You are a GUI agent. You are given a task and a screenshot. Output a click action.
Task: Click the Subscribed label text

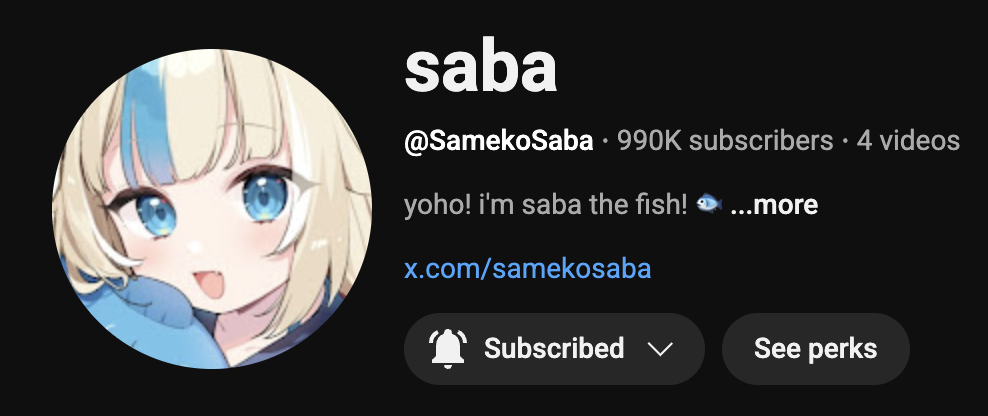pos(554,348)
